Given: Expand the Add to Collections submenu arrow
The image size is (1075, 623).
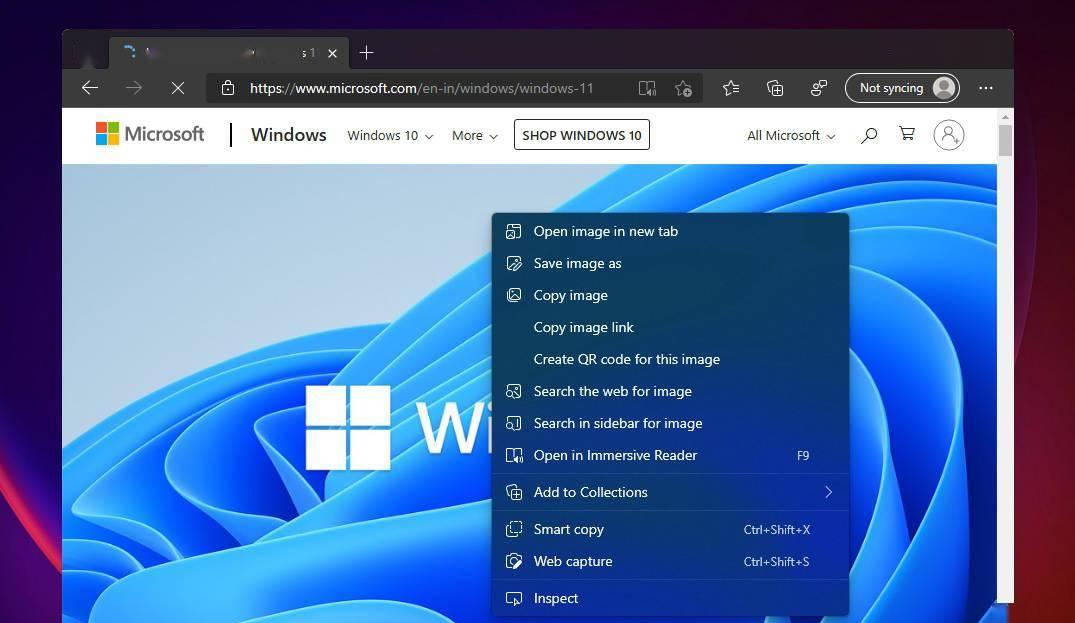Looking at the screenshot, I should click(x=828, y=492).
